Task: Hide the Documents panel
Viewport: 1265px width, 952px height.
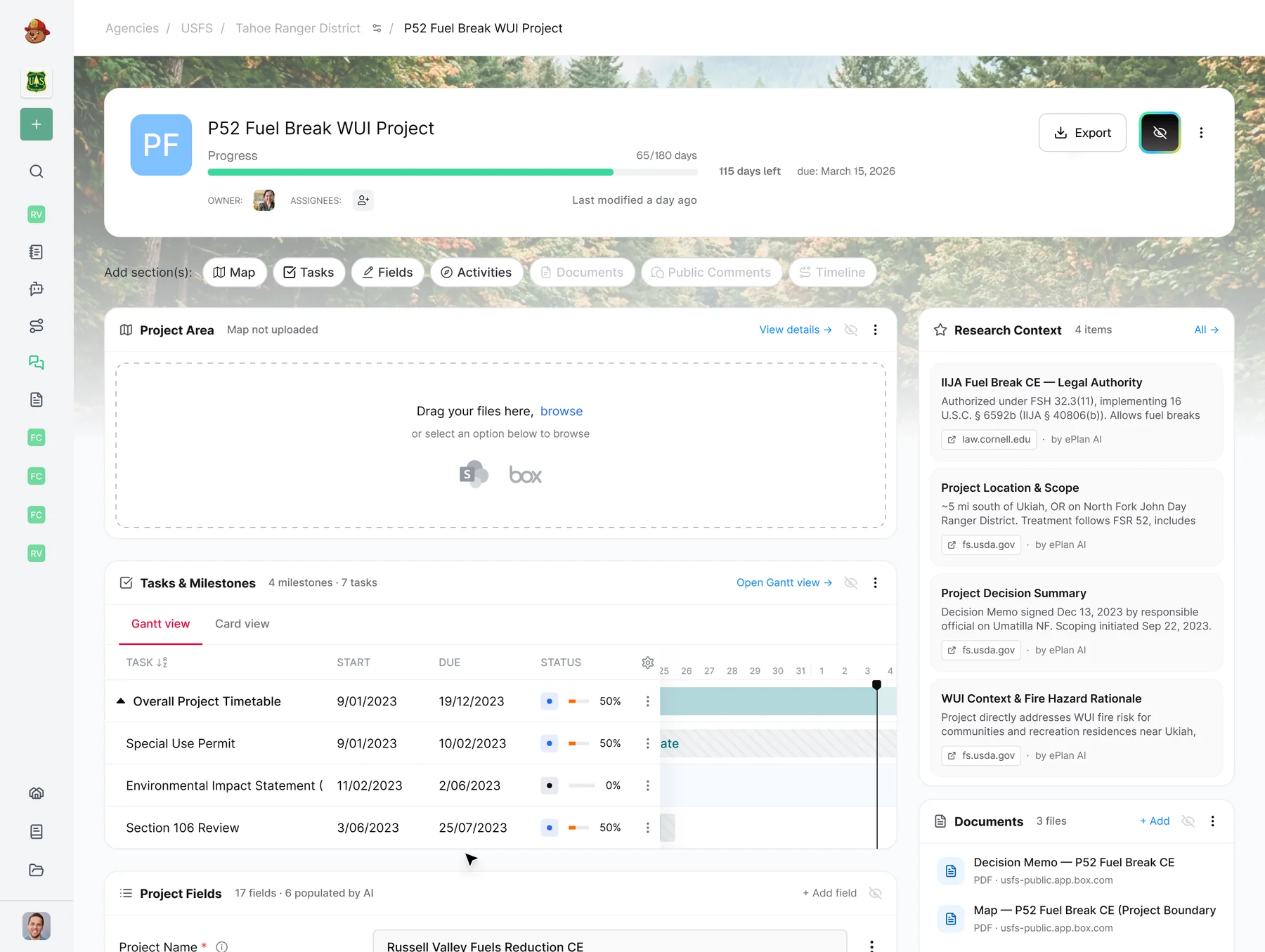Action: (x=1188, y=821)
